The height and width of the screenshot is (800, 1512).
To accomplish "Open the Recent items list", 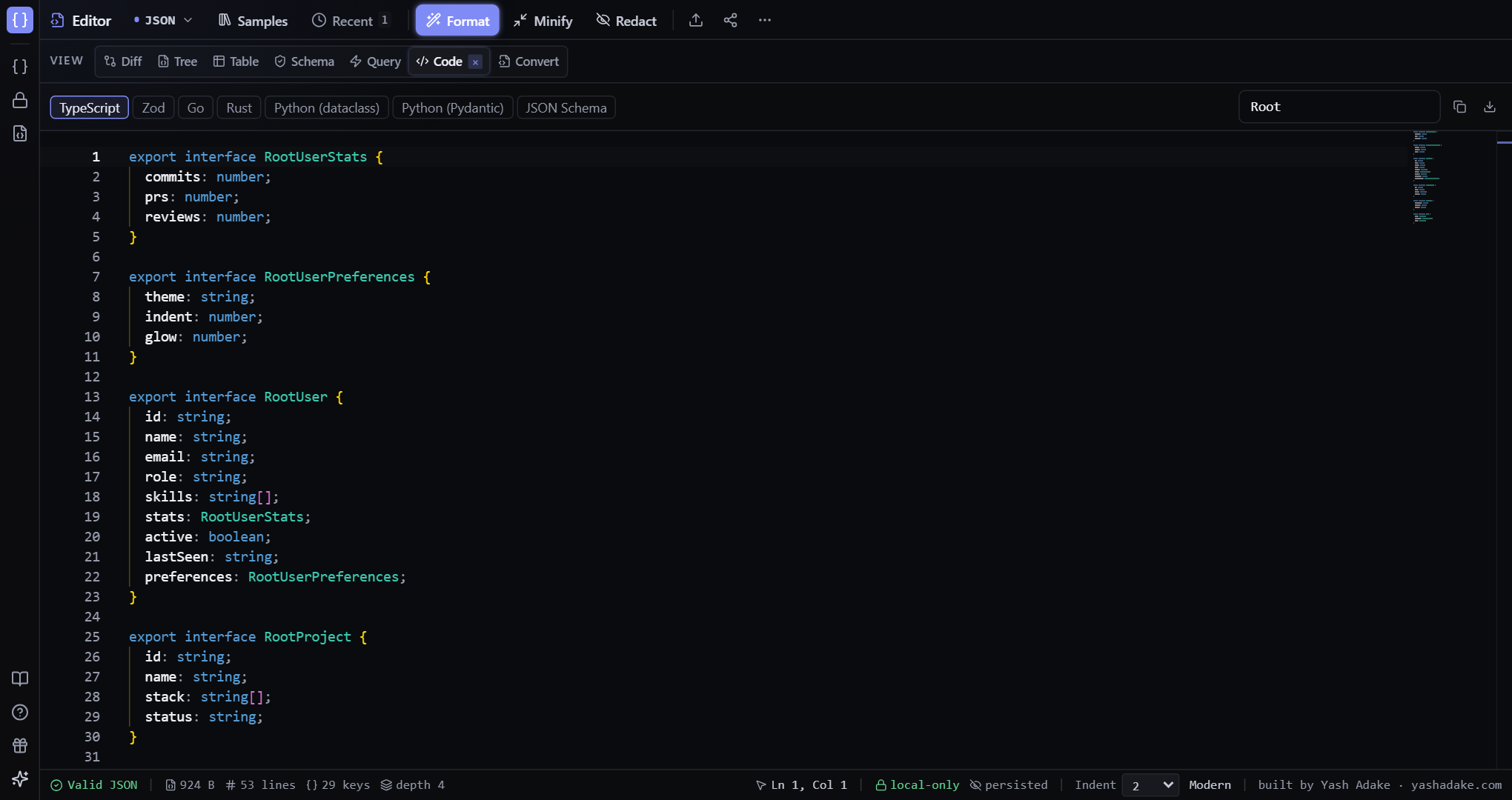I will coord(350,21).
